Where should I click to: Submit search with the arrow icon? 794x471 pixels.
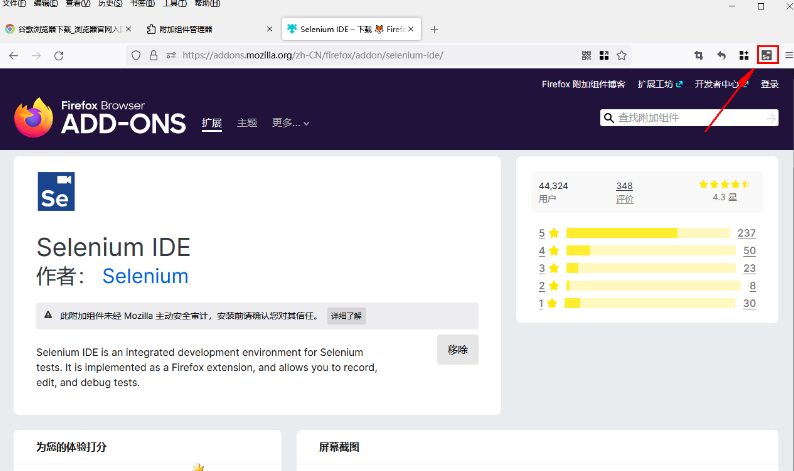[770, 118]
